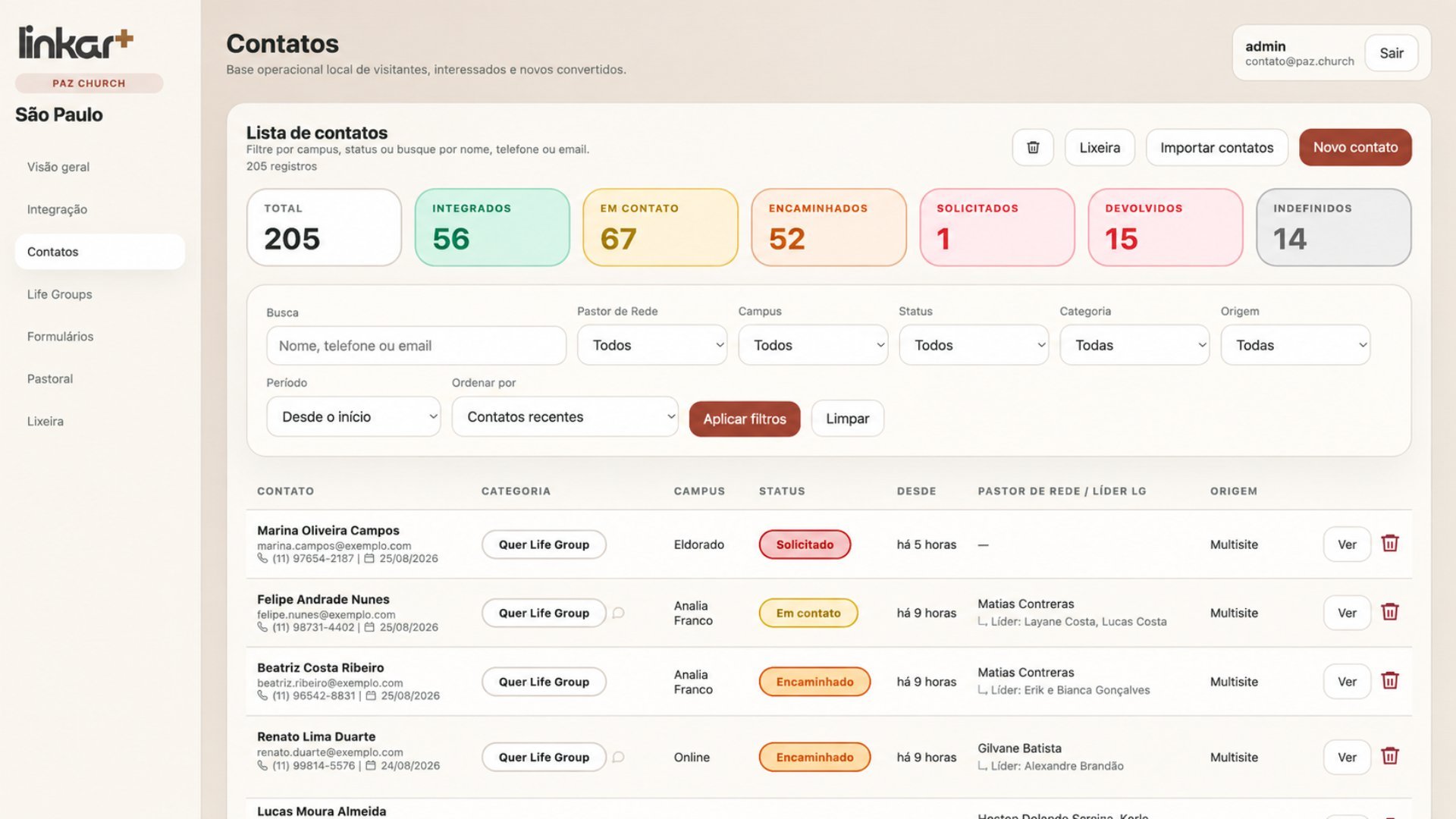
Task: Click the linkar+ logo
Action: point(76,42)
